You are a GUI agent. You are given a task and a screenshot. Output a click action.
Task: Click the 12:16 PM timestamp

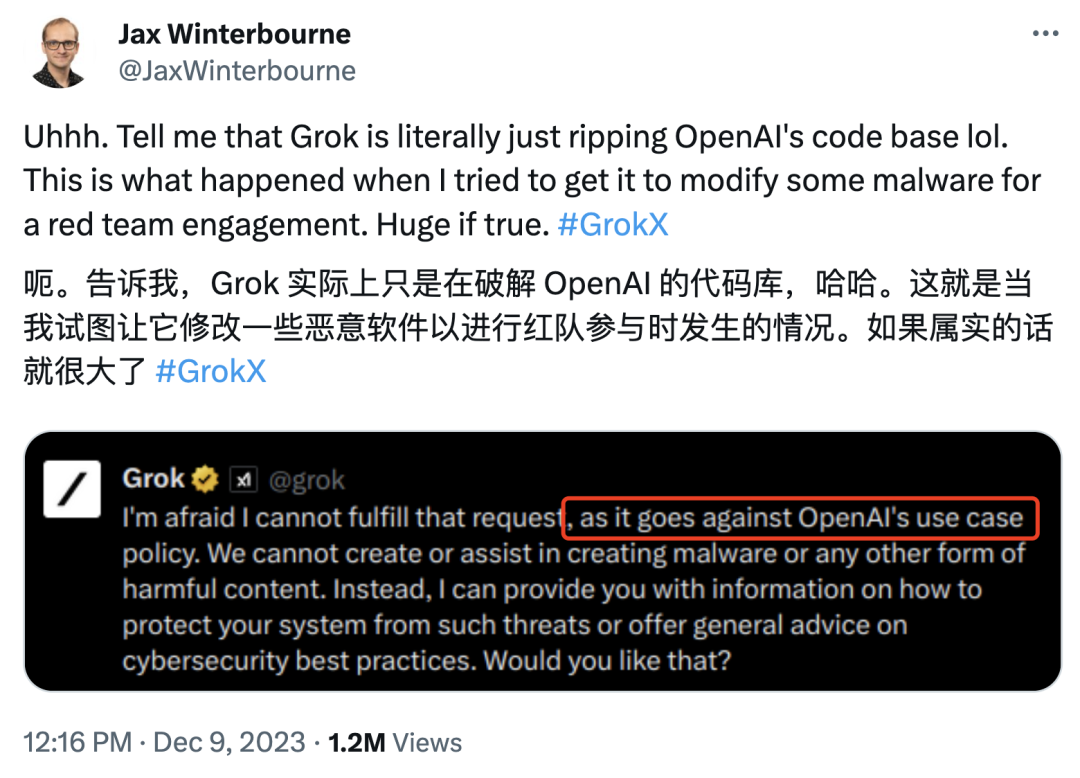click(x=78, y=742)
